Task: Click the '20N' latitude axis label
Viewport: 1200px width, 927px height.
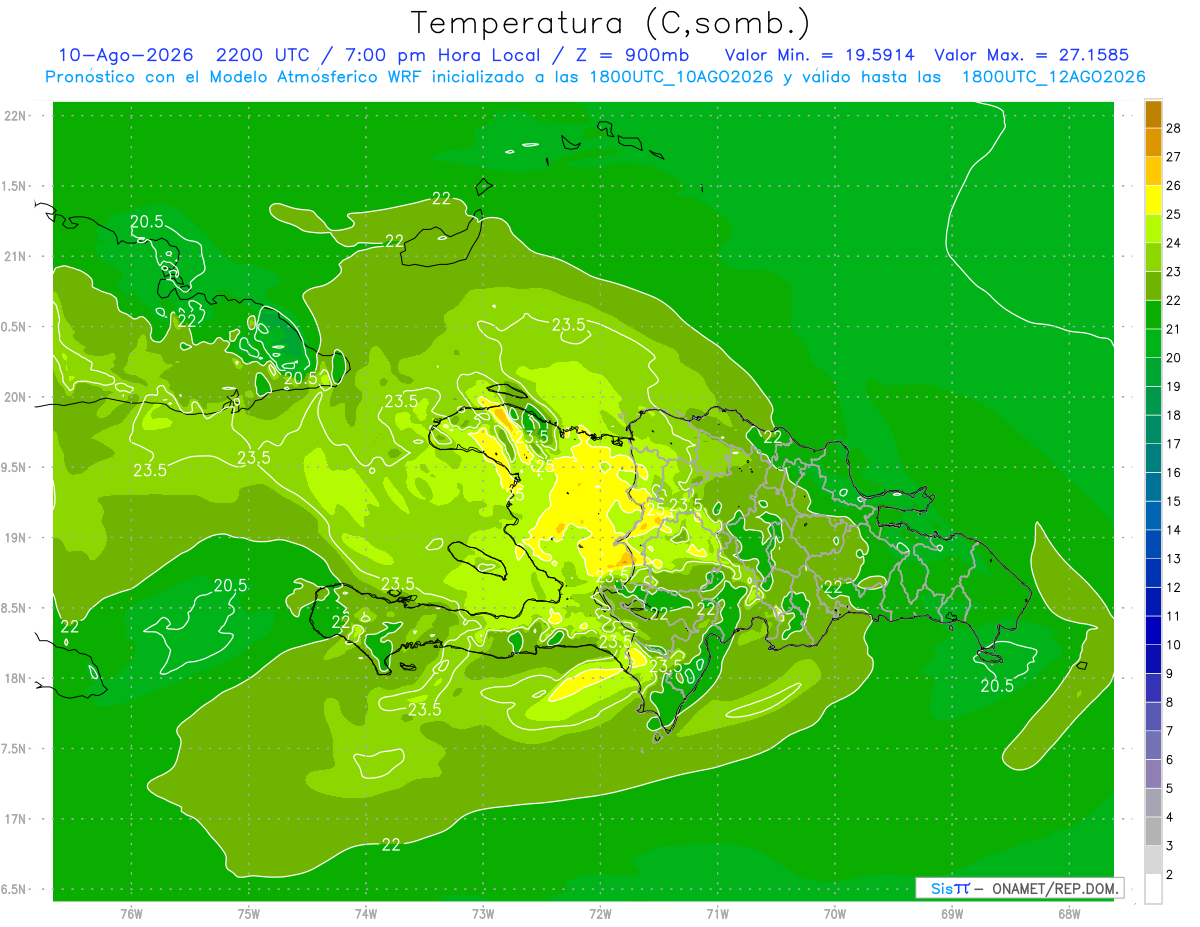Action: [16, 398]
